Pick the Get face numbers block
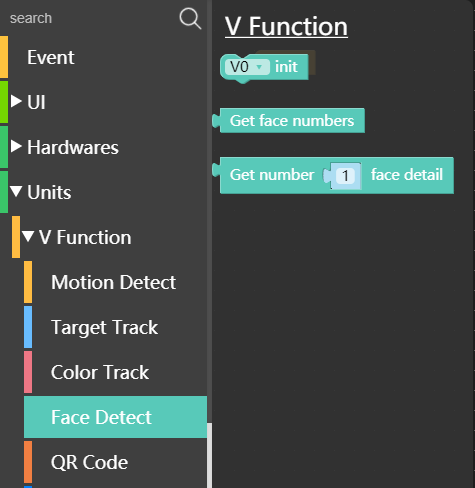This screenshot has width=475, height=488. pos(289,120)
